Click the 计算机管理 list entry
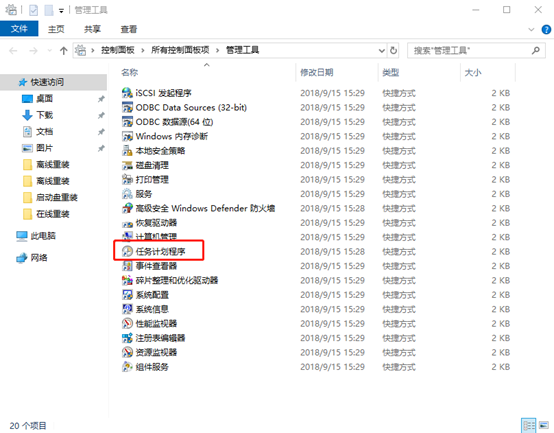 (x=156, y=236)
